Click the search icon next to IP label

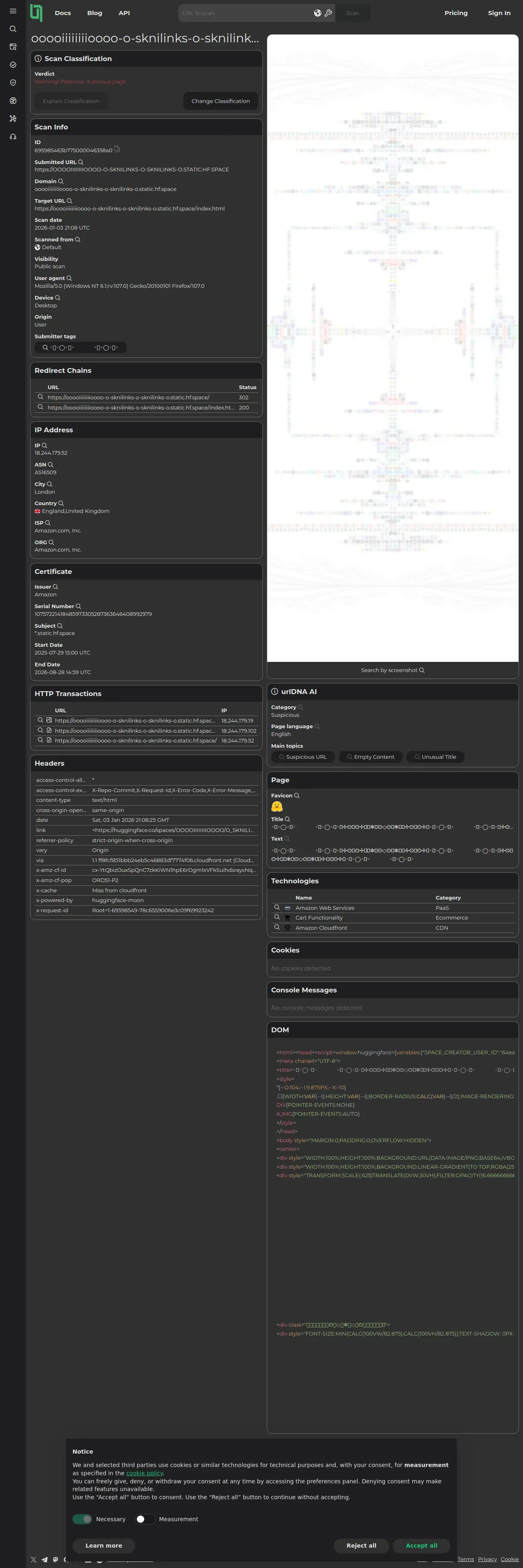click(x=44, y=446)
